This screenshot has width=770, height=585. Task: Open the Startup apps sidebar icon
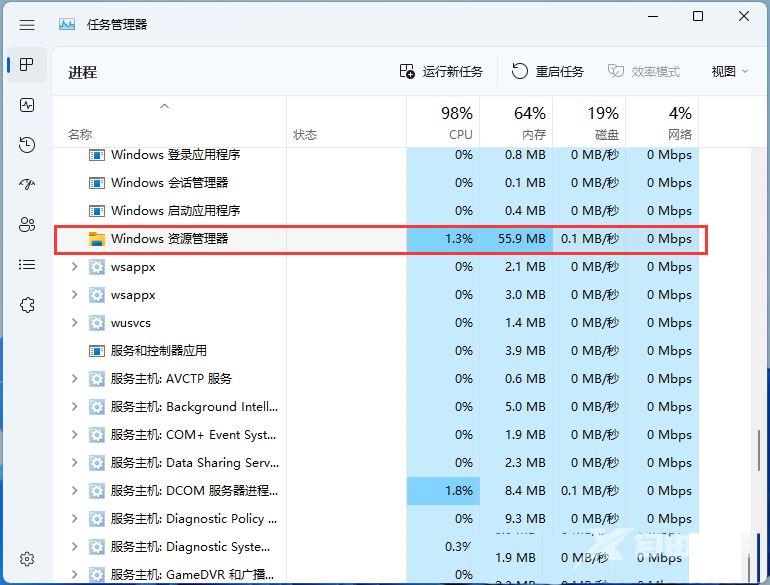pyautogui.click(x=27, y=185)
